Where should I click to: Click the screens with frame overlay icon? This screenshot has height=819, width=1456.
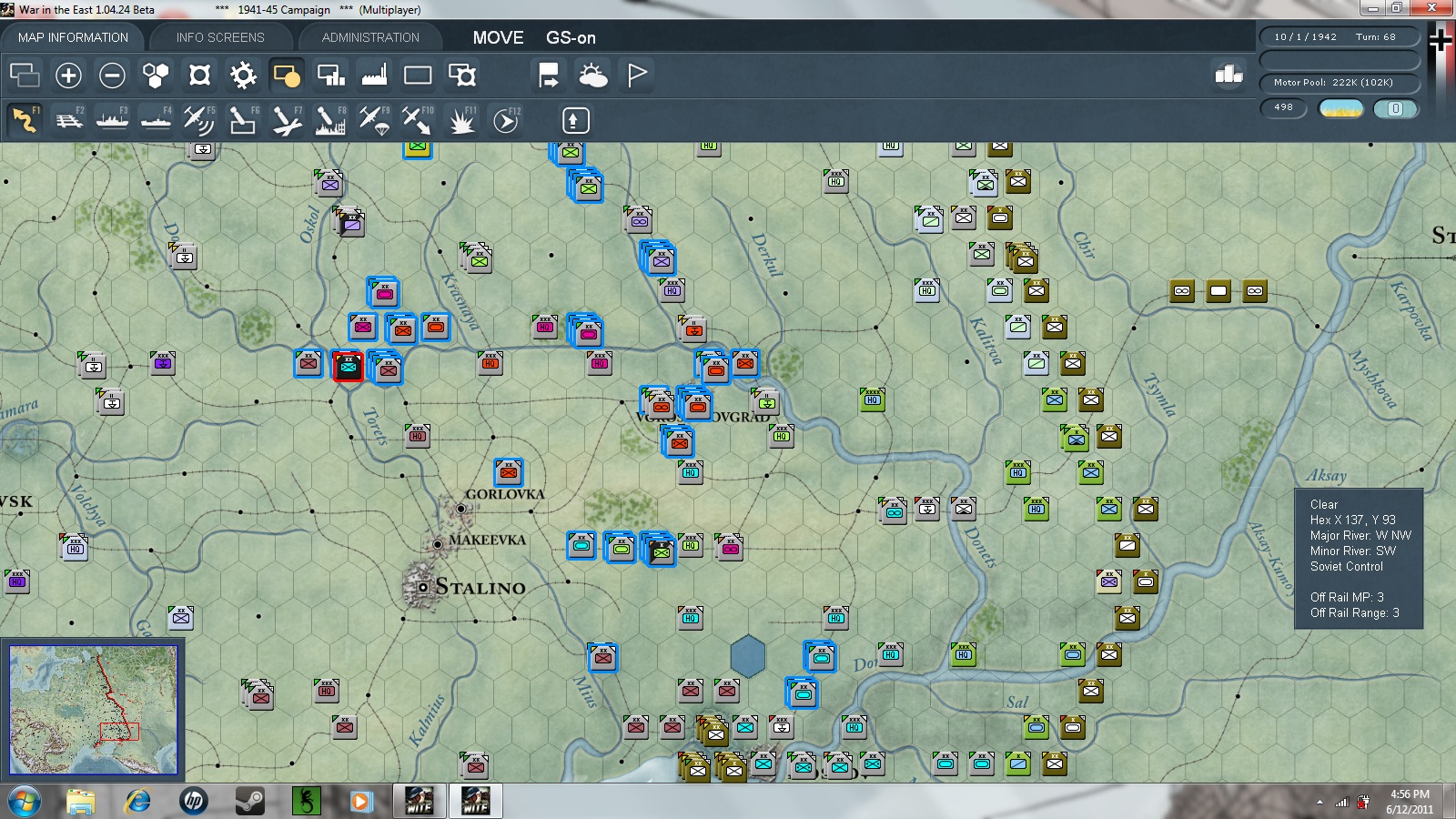click(x=461, y=75)
